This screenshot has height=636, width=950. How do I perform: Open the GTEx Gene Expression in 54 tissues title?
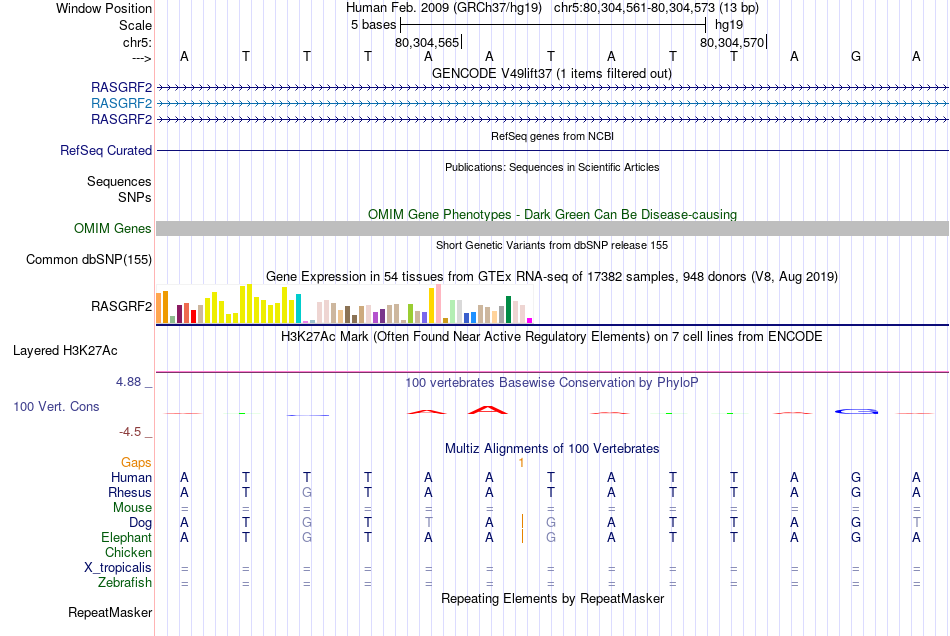pos(552,277)
